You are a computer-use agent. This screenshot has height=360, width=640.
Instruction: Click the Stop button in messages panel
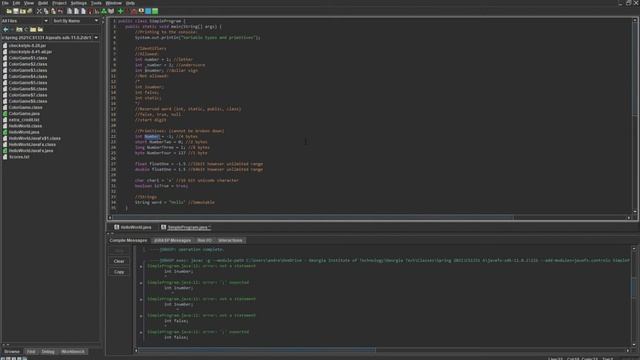click(119, 251)
